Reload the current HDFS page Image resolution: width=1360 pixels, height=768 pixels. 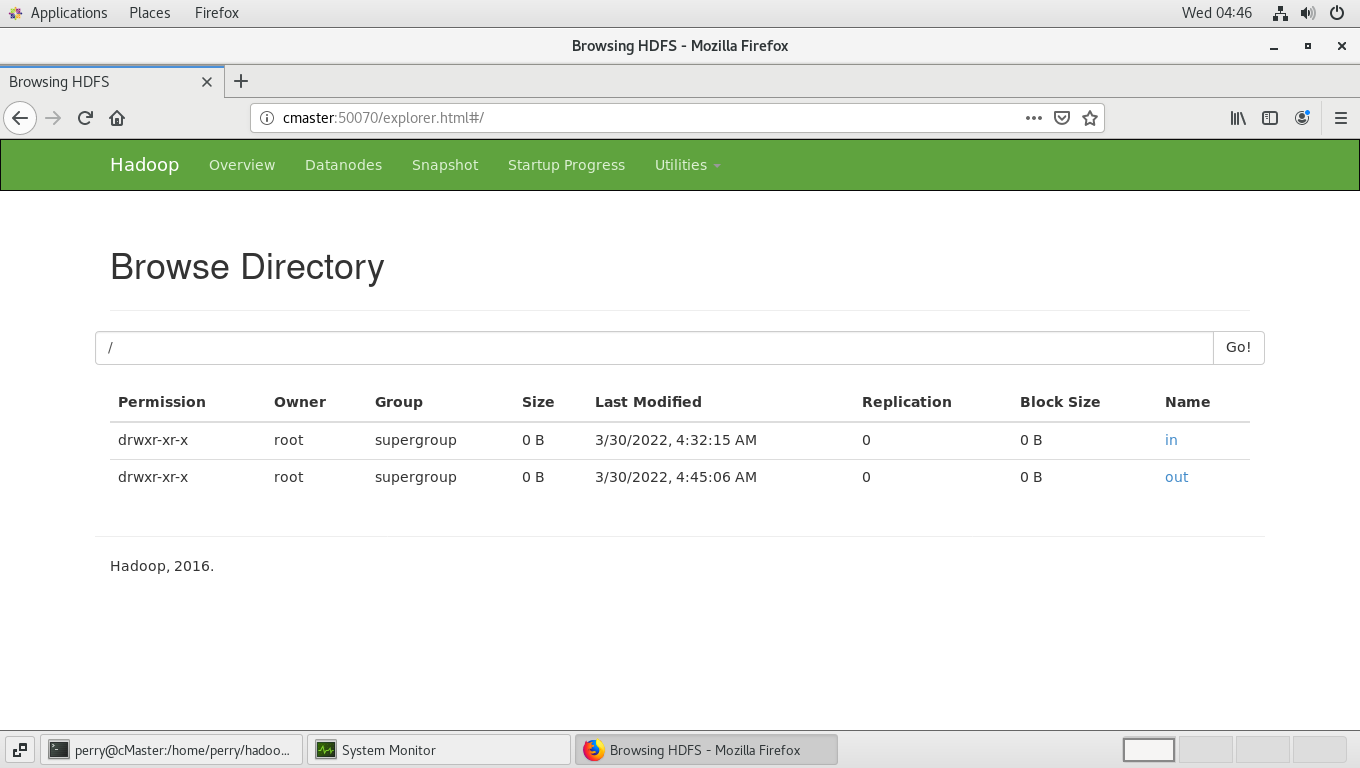[85, 118]
